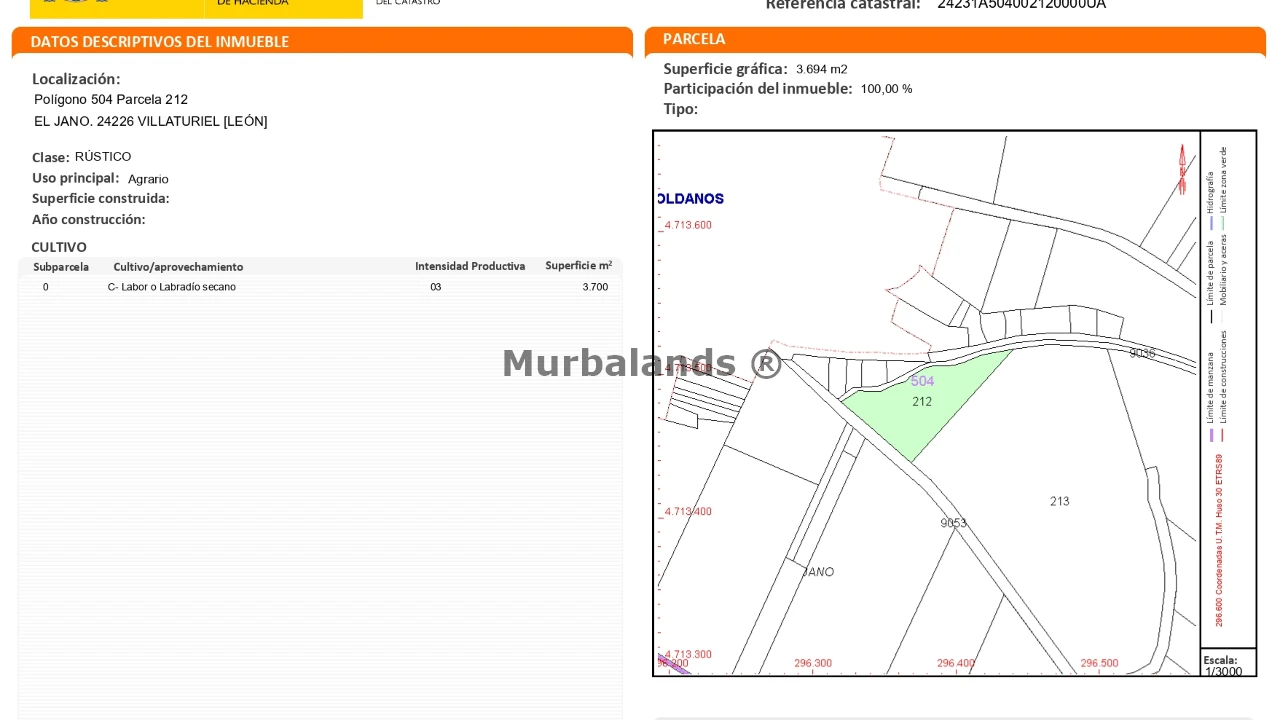Click the 4.713.300 coordinate label
The image size is (1280, 720).
coord(688,654)
